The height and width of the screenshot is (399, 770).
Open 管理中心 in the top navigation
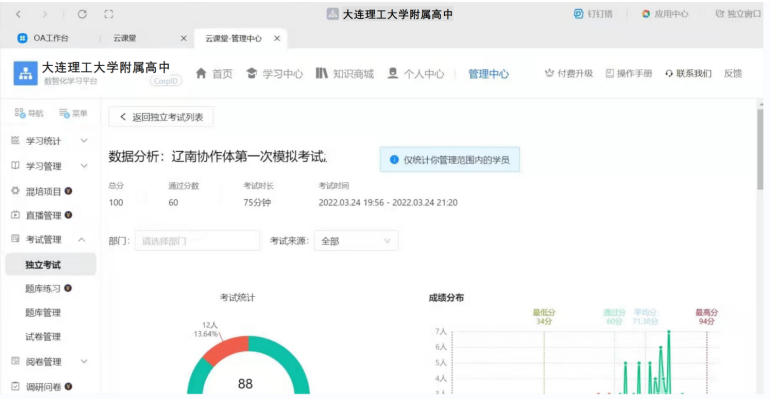tap(488, 74)
